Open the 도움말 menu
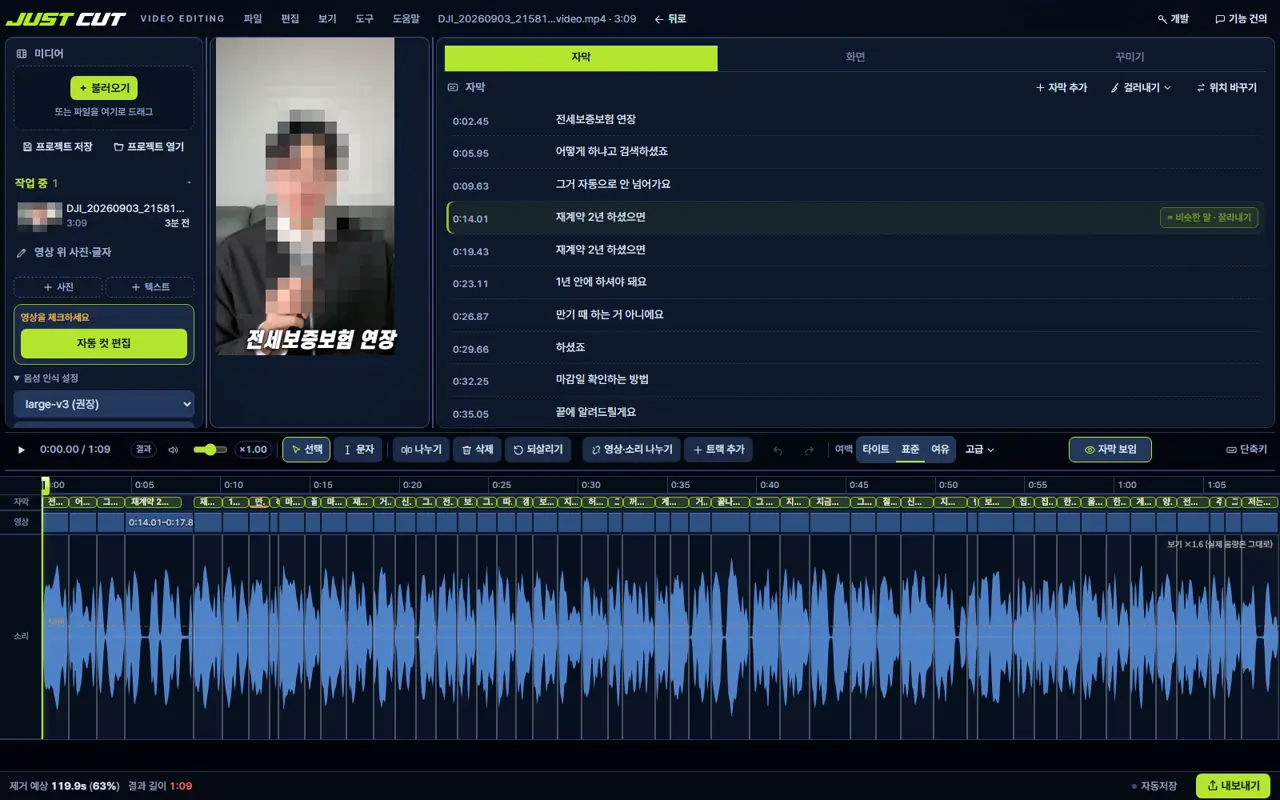This screenshot has width=1280, height=800. click(x=406, y=19)
